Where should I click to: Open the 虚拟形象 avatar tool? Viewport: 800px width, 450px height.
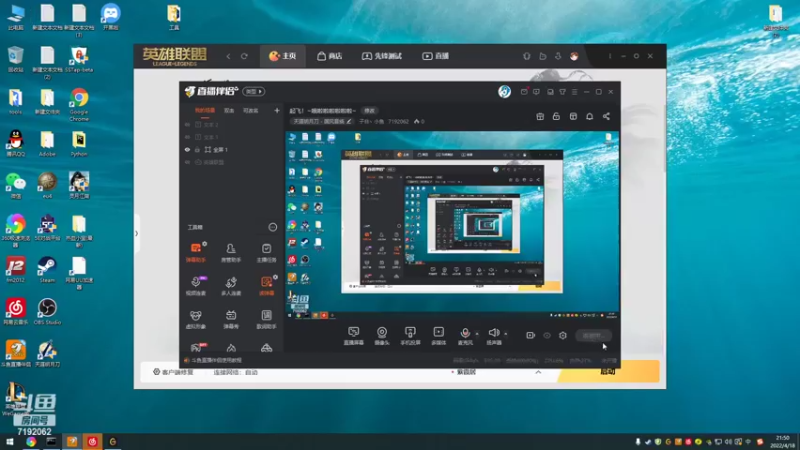[x=195, y=319]
